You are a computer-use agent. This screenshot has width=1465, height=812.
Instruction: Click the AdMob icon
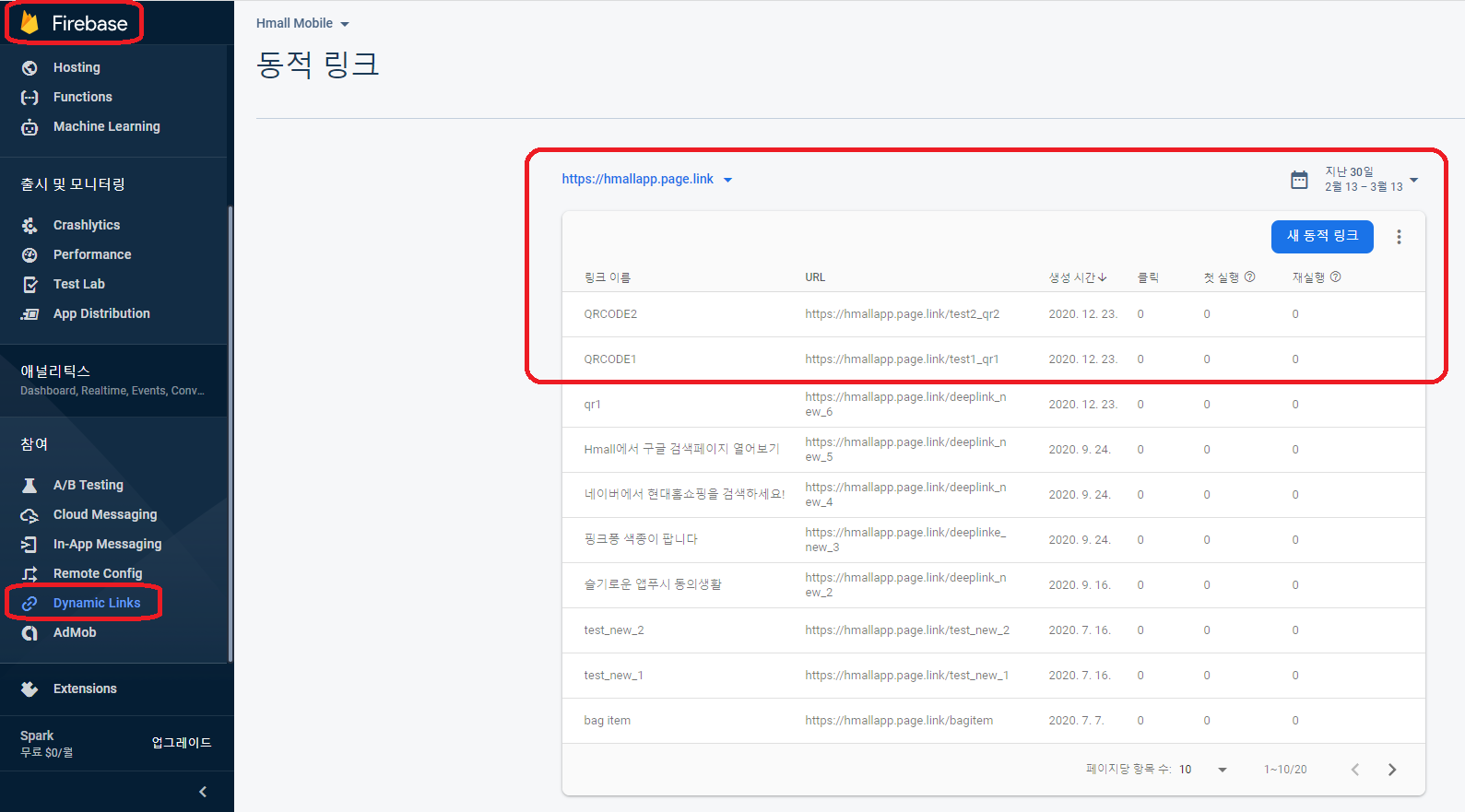pyautogui.click(x=30, y=632)
